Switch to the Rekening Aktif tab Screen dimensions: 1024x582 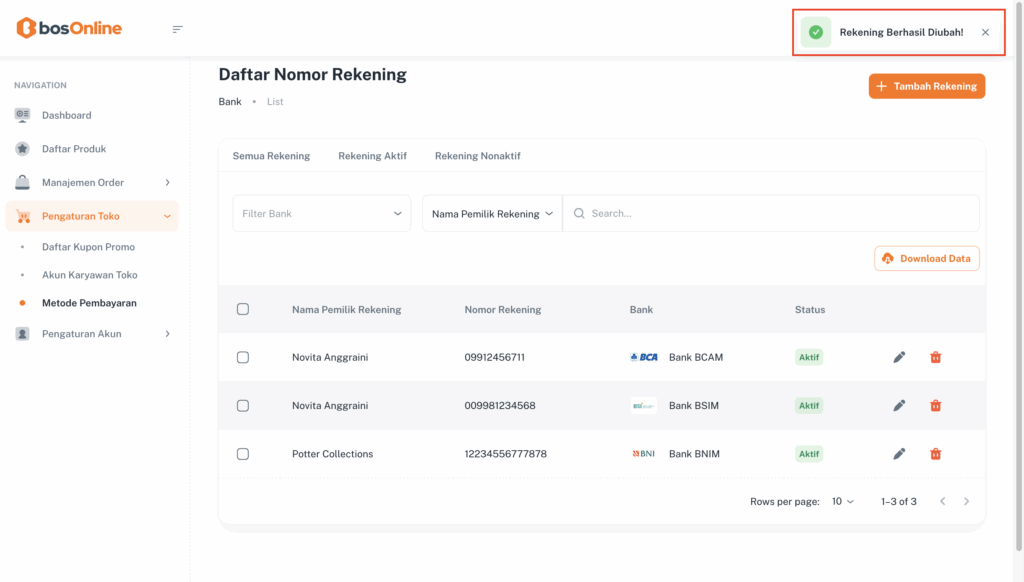point(372,156)
